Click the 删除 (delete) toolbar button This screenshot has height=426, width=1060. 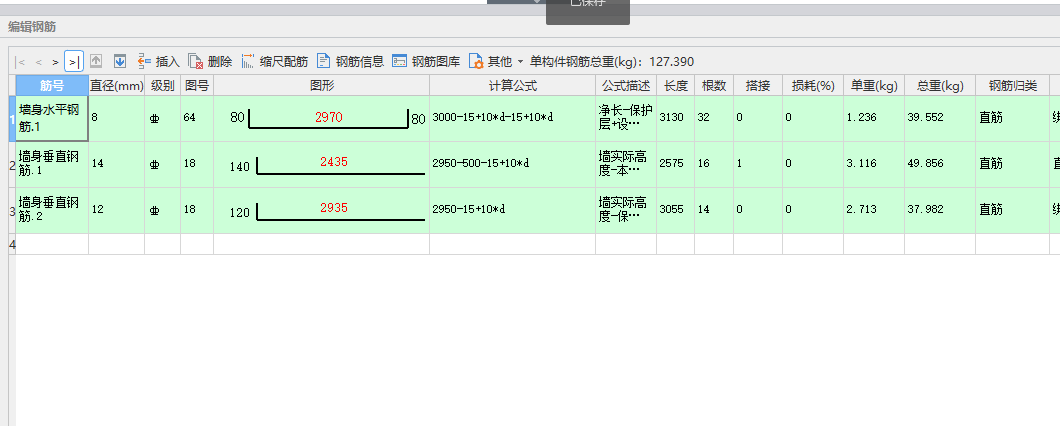pos(210,62)
